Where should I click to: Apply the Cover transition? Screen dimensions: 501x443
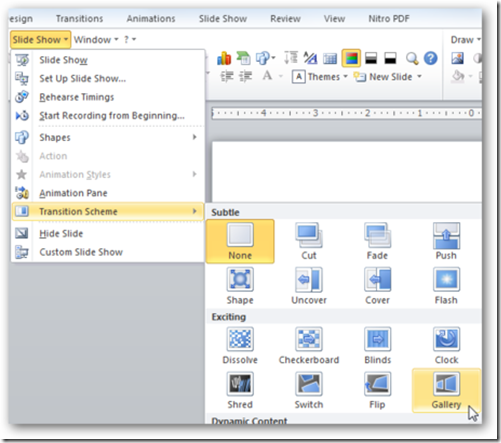[377, 286]
